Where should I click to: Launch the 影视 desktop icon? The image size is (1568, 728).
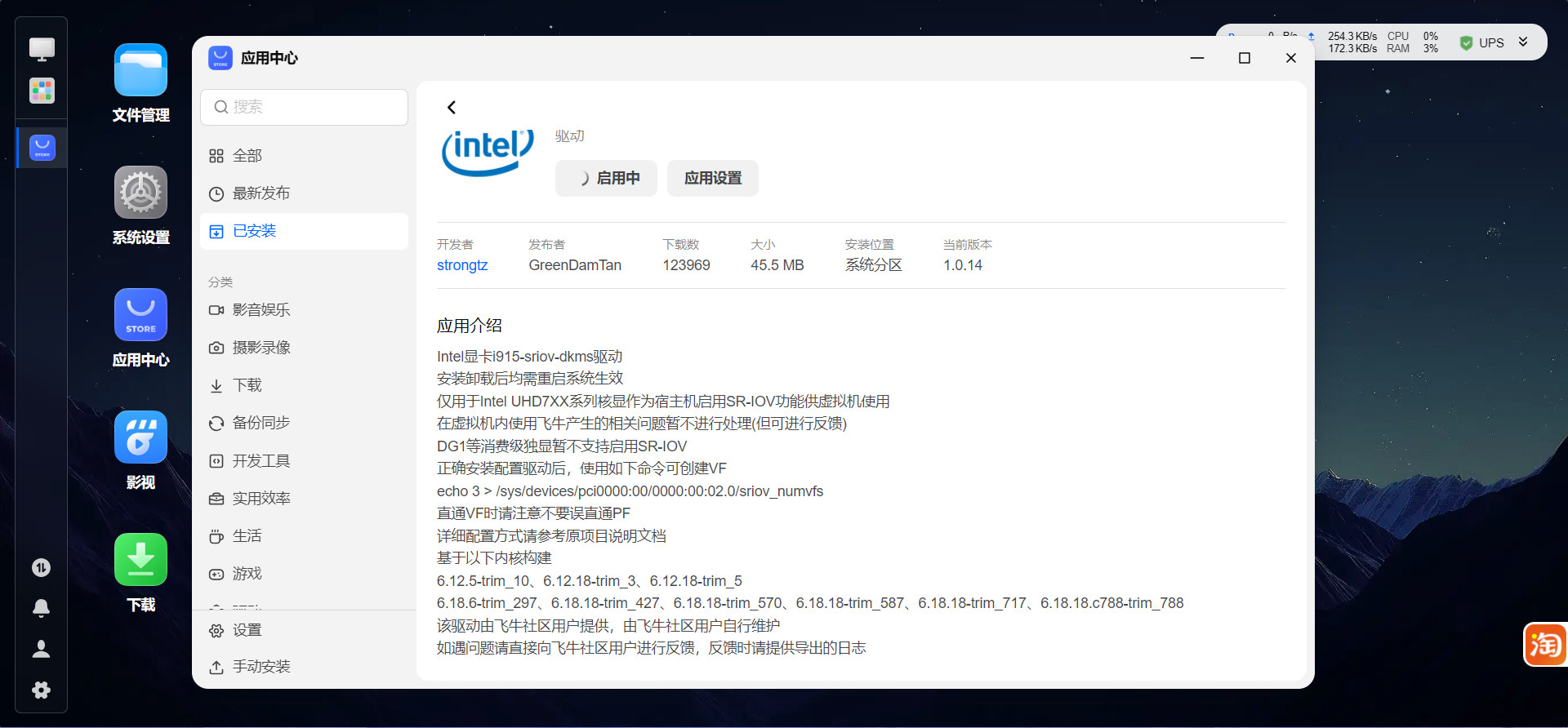(140, 437)
